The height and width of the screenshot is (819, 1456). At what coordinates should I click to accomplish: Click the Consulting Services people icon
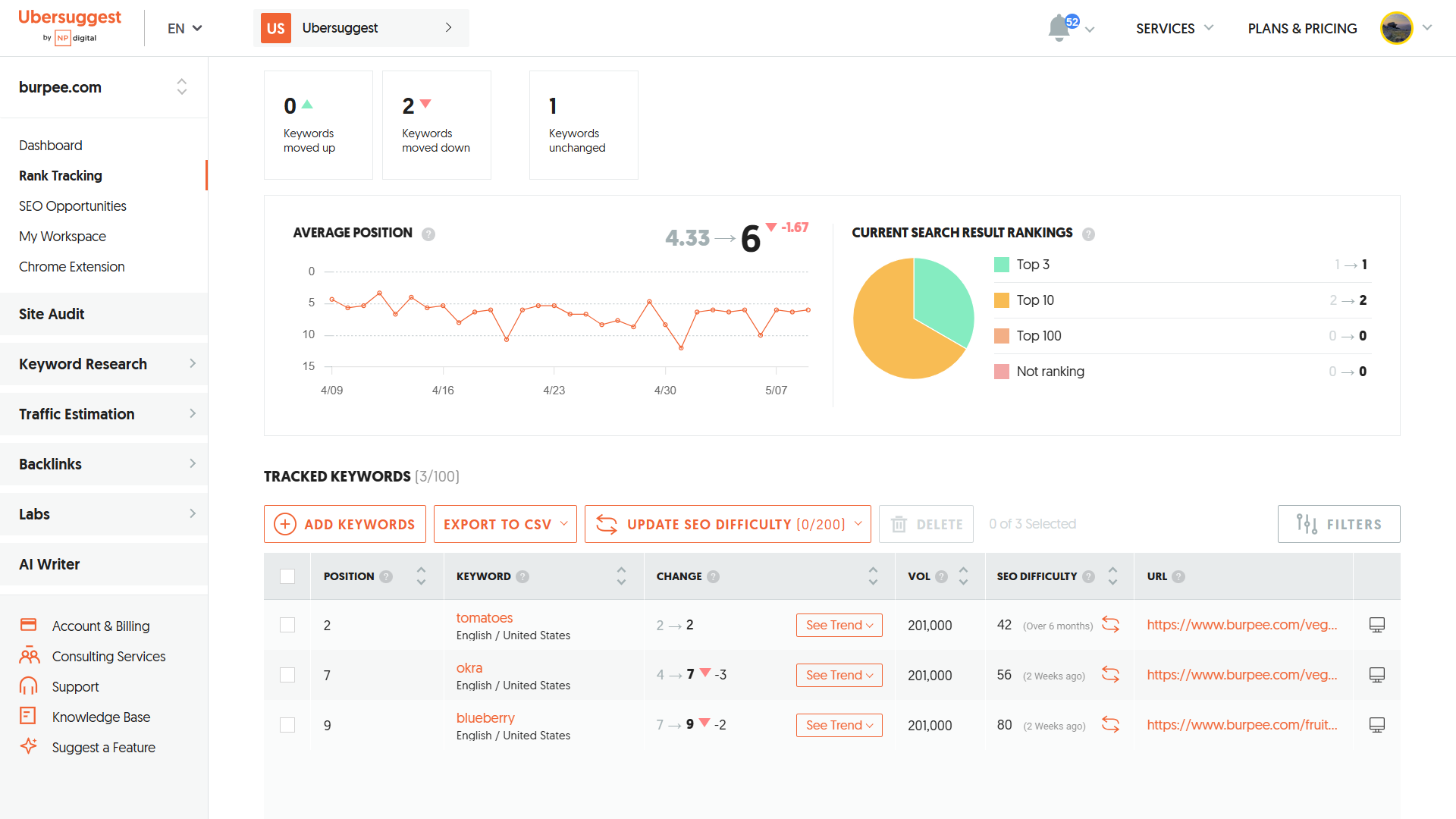click(x=29, y=655)
